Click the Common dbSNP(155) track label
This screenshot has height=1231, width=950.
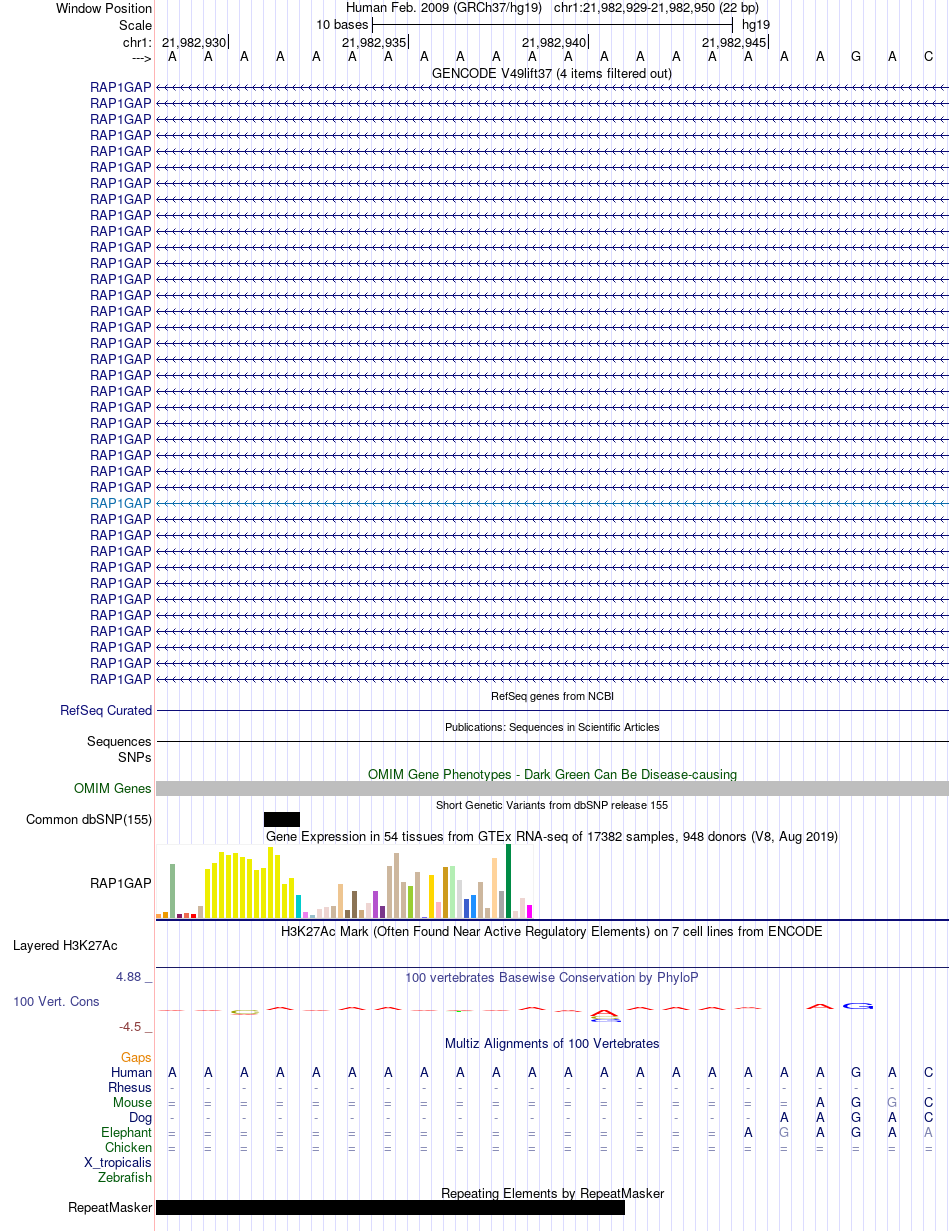point(89,820)
